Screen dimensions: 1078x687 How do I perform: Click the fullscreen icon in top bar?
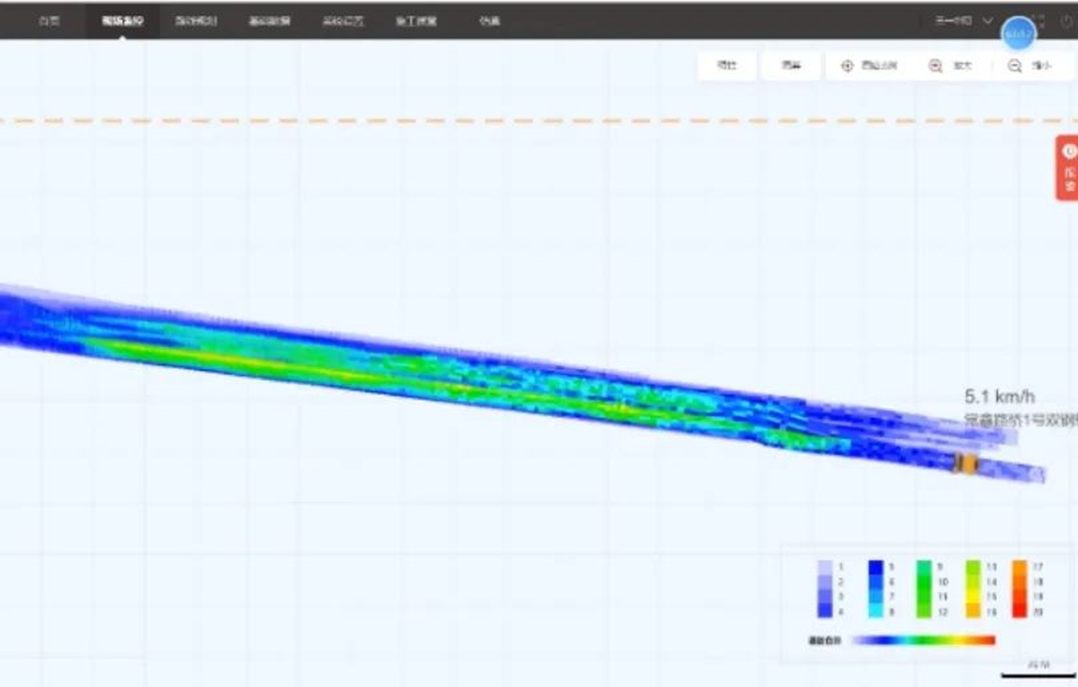[x=1040, y=21]
